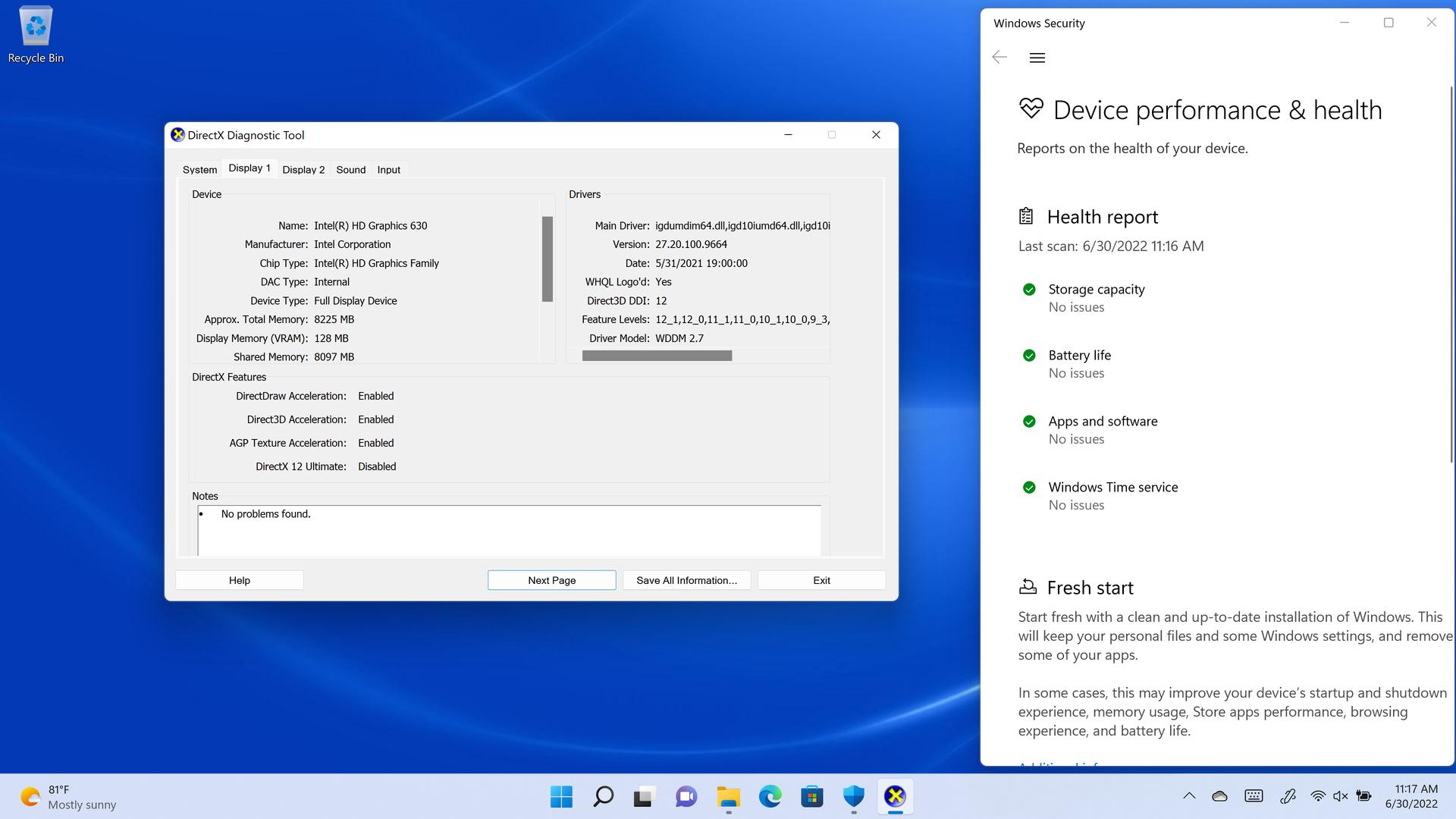Open the pen menu tray icon
The width and height of the screenshot is (1456, 819).
(1288, 796)
